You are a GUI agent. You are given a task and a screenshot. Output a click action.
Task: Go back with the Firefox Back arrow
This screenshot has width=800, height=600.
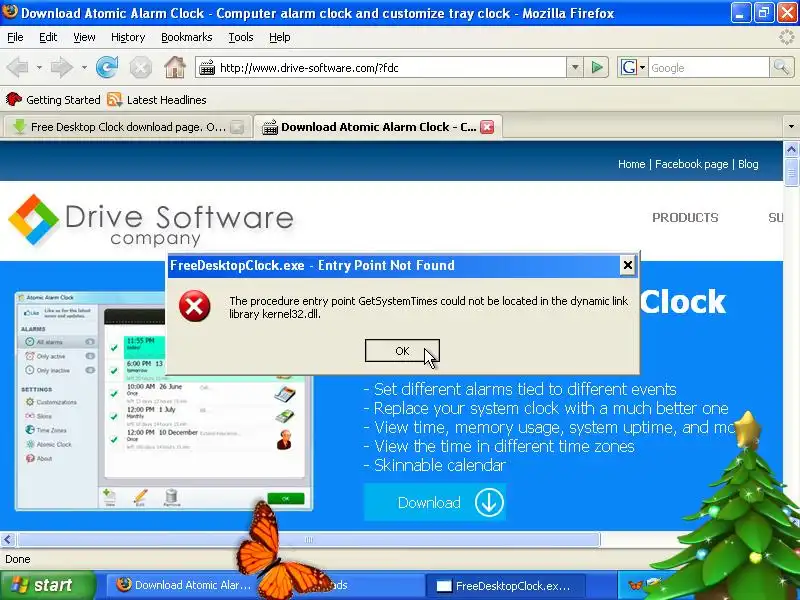pos(18,67)
